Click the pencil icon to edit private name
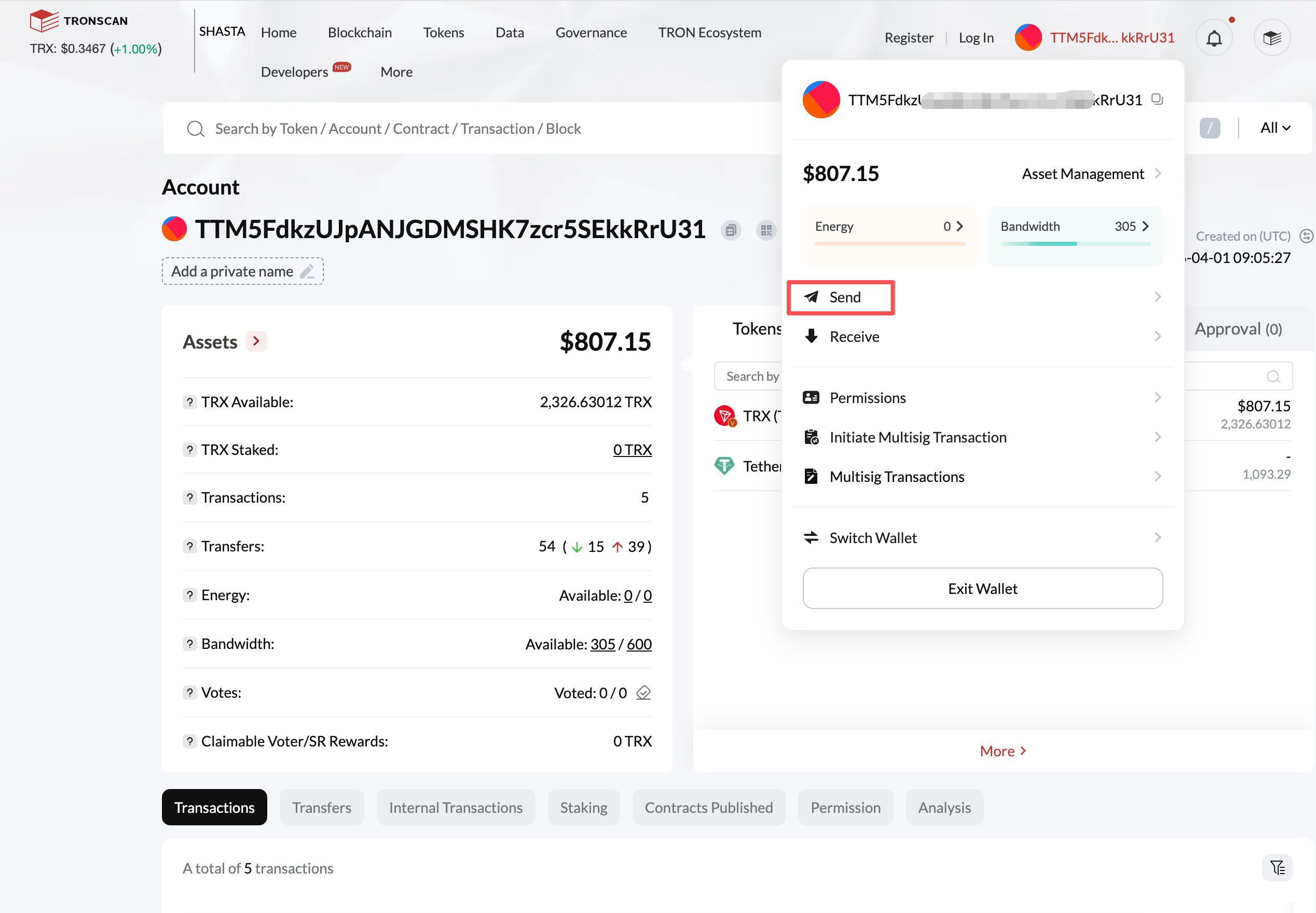1316x913 pixels. [307, 271]
